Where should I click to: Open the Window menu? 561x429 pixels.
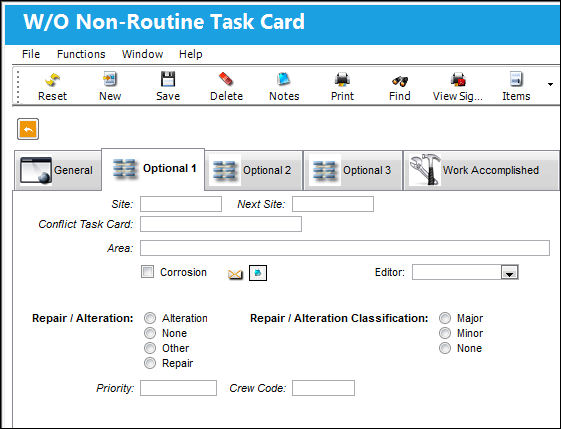click(x=142, y=54)
